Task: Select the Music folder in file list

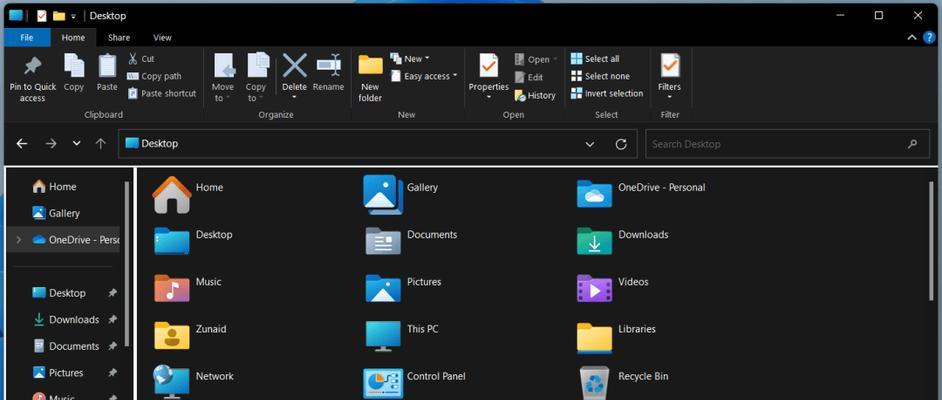Action: pyautogui.click(x=187, y=287)
